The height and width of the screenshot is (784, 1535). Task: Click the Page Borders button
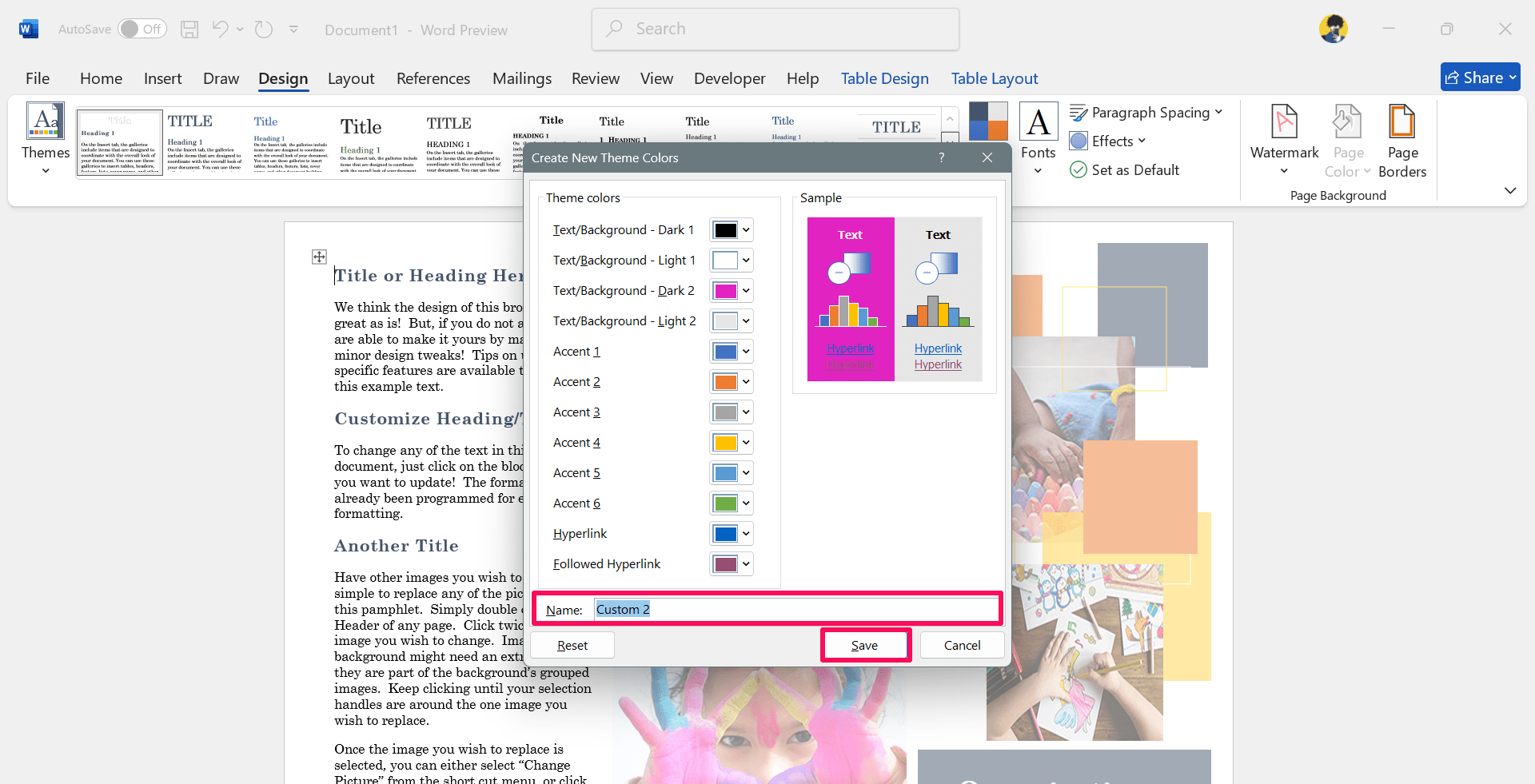(1402, 141)
